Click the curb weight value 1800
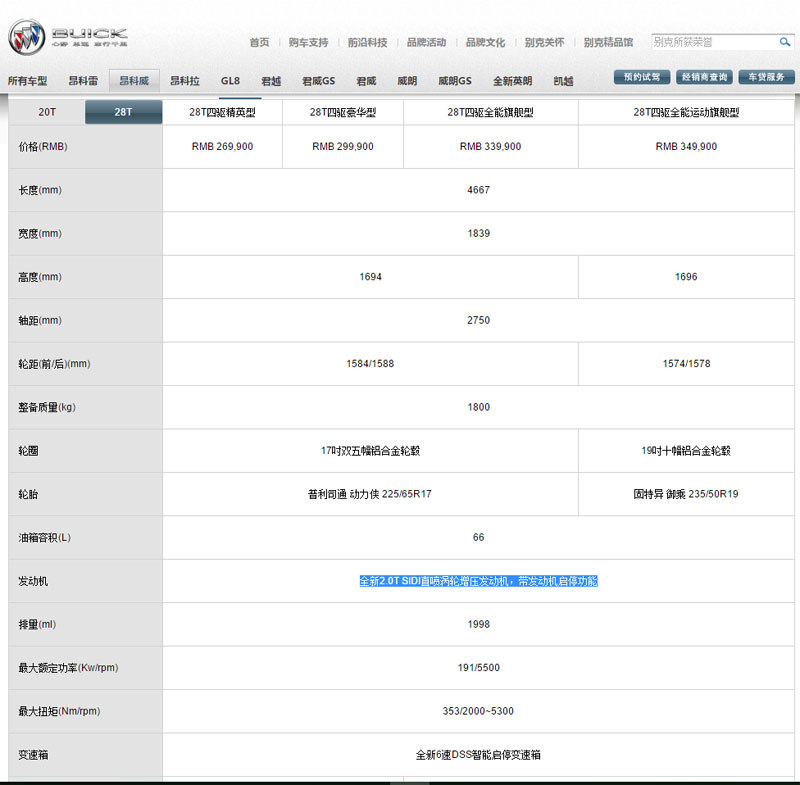The image size is (800, 785). 479,407
